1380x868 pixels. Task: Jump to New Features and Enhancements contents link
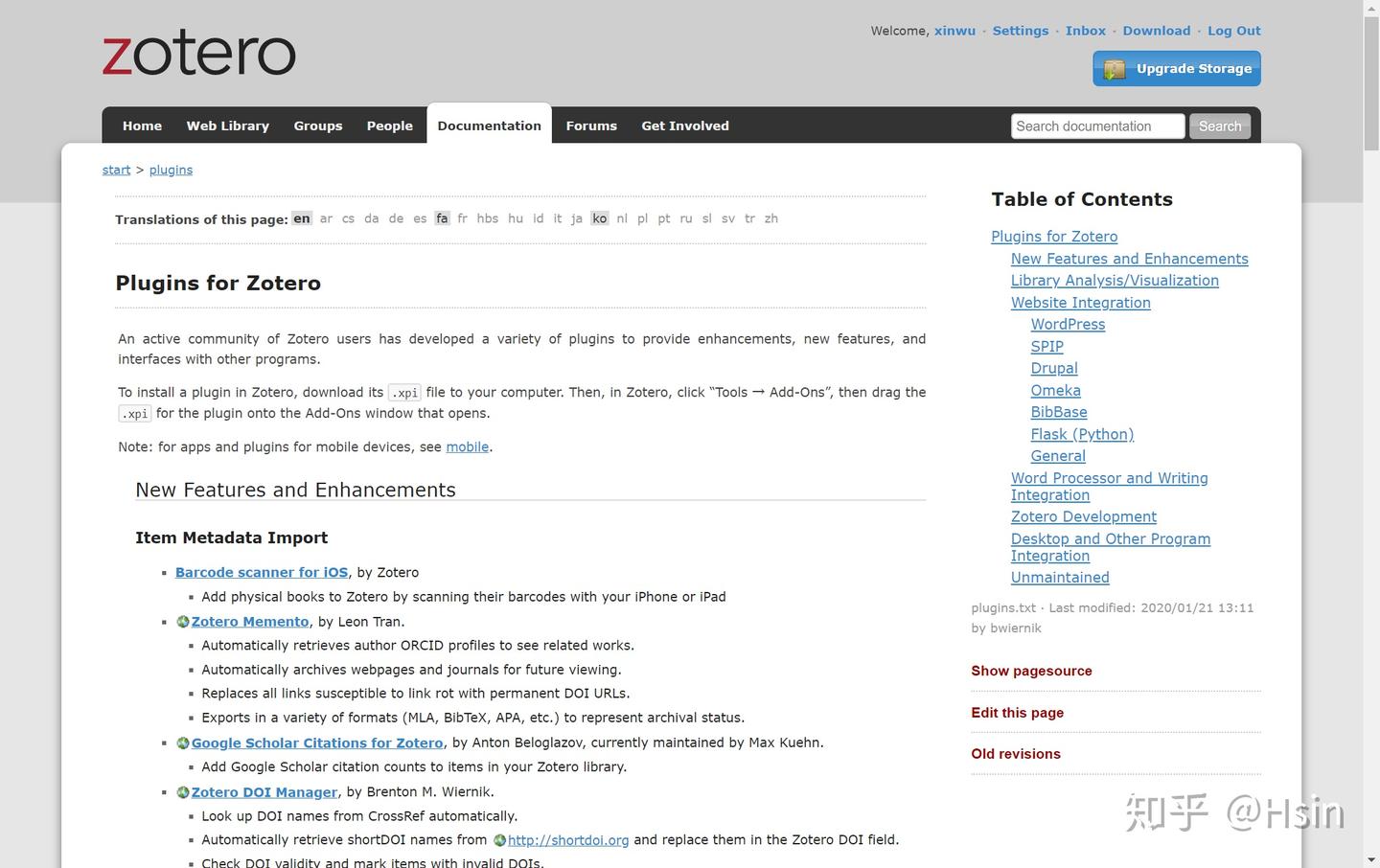point(1130,259)
